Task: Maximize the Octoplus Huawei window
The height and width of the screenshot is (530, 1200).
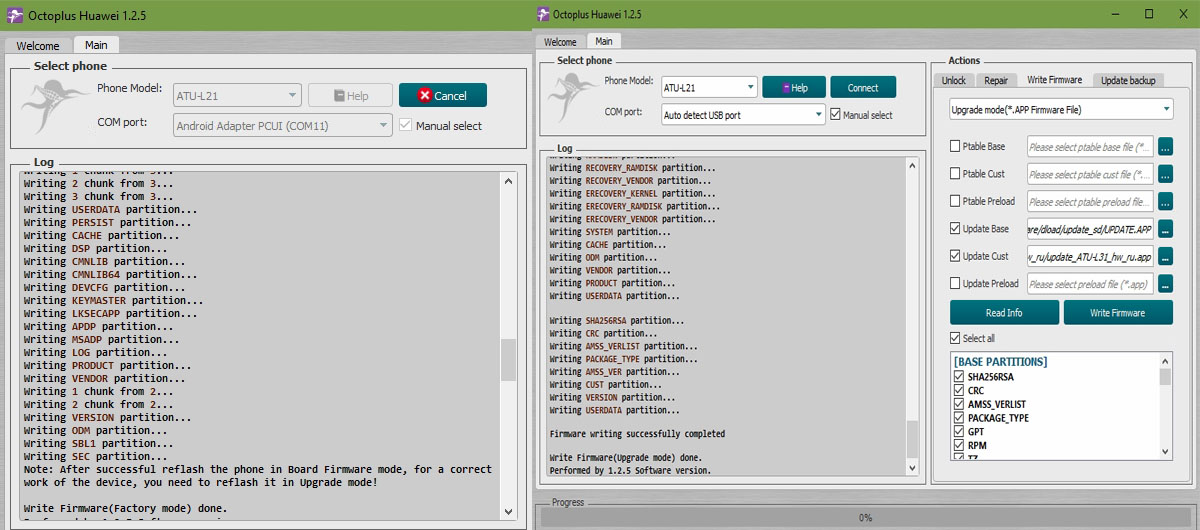Action: [1149, 14]
